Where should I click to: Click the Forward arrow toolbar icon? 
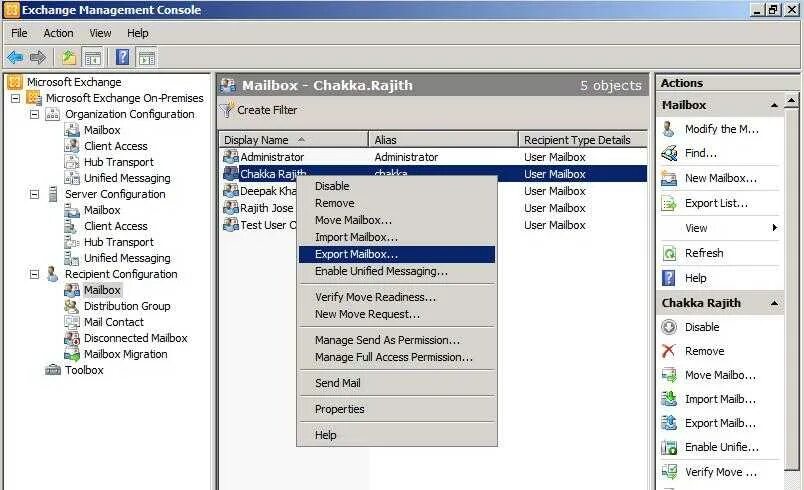click(x=38, y=57)
